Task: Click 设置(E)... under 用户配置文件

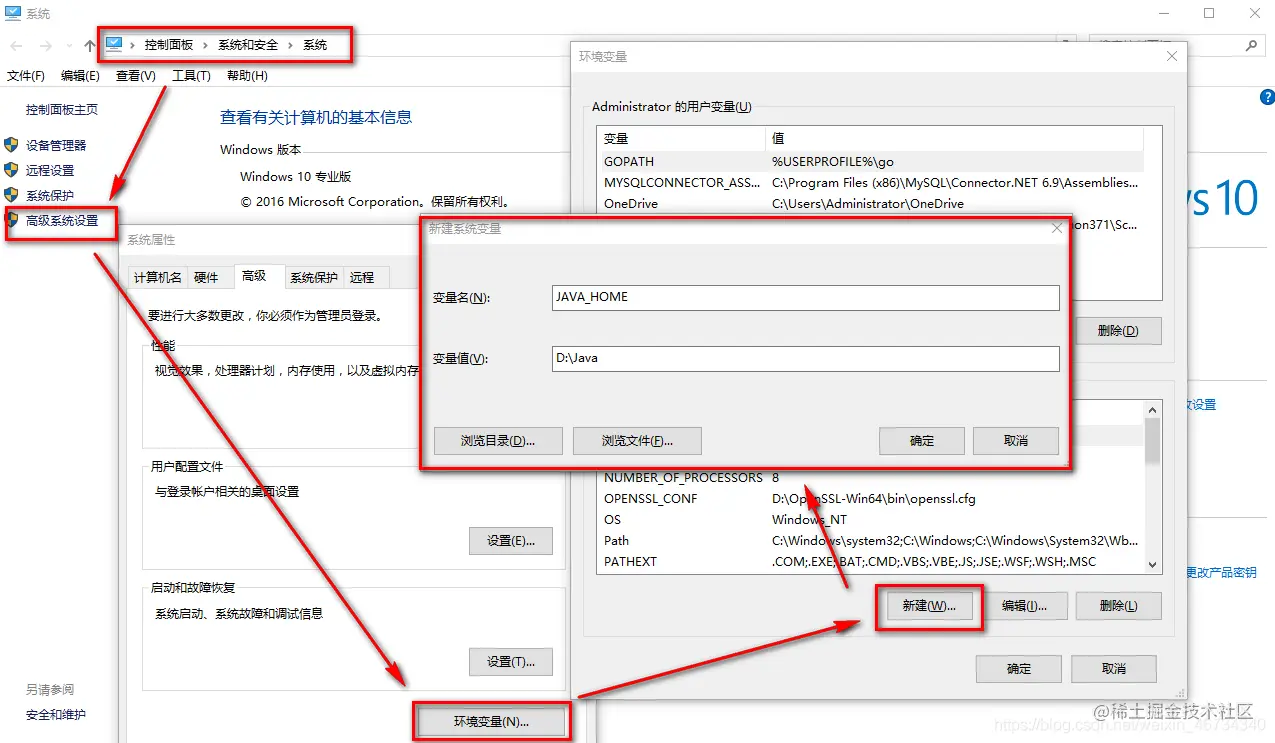Action: [511, 540]
